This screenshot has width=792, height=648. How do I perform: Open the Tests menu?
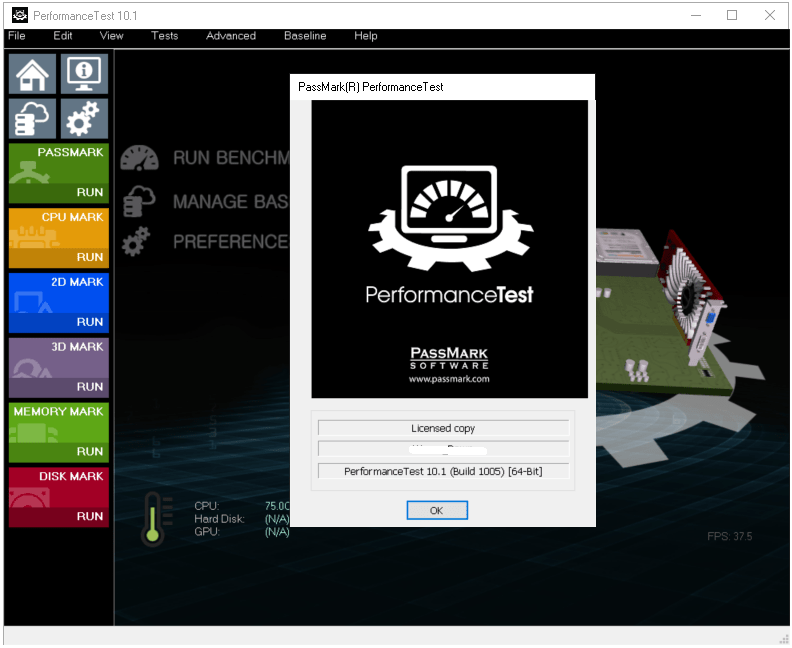pyautogui.click(x=165, y=36)
